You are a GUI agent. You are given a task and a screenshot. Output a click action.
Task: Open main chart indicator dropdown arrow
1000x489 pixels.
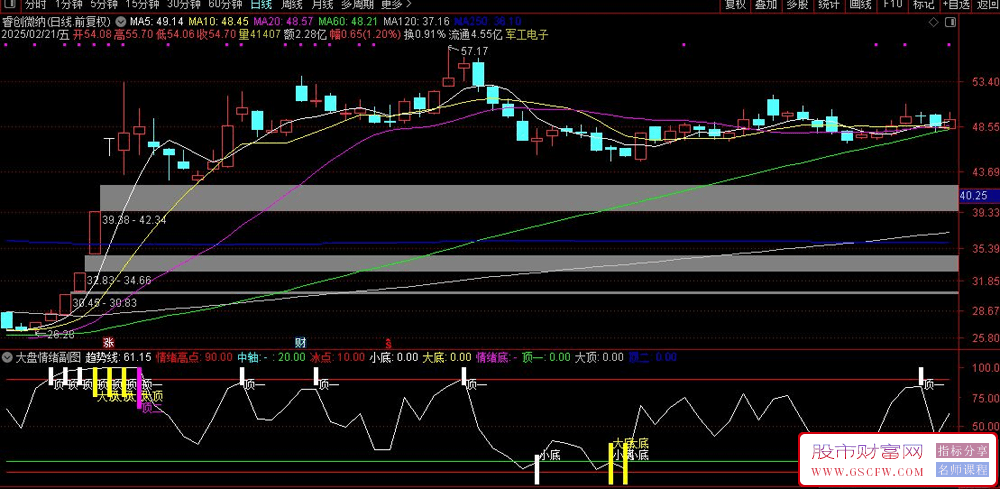pyautogui.click(x=123, y=21)
